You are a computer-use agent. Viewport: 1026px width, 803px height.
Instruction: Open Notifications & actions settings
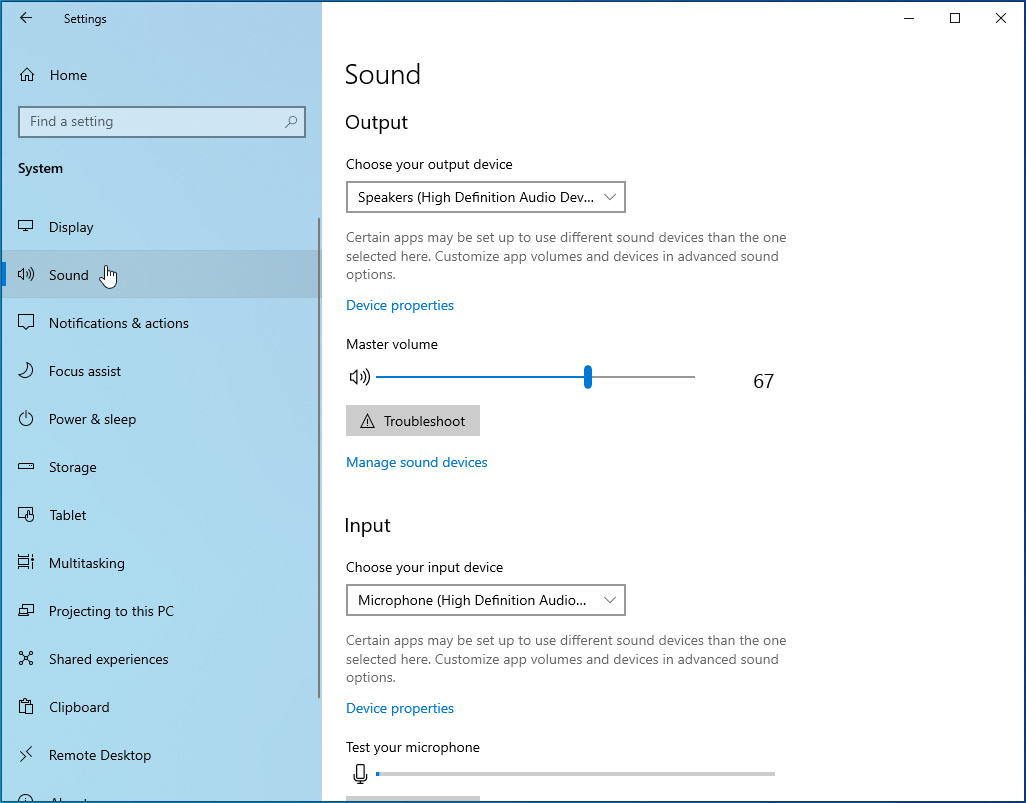pos(118,323)
